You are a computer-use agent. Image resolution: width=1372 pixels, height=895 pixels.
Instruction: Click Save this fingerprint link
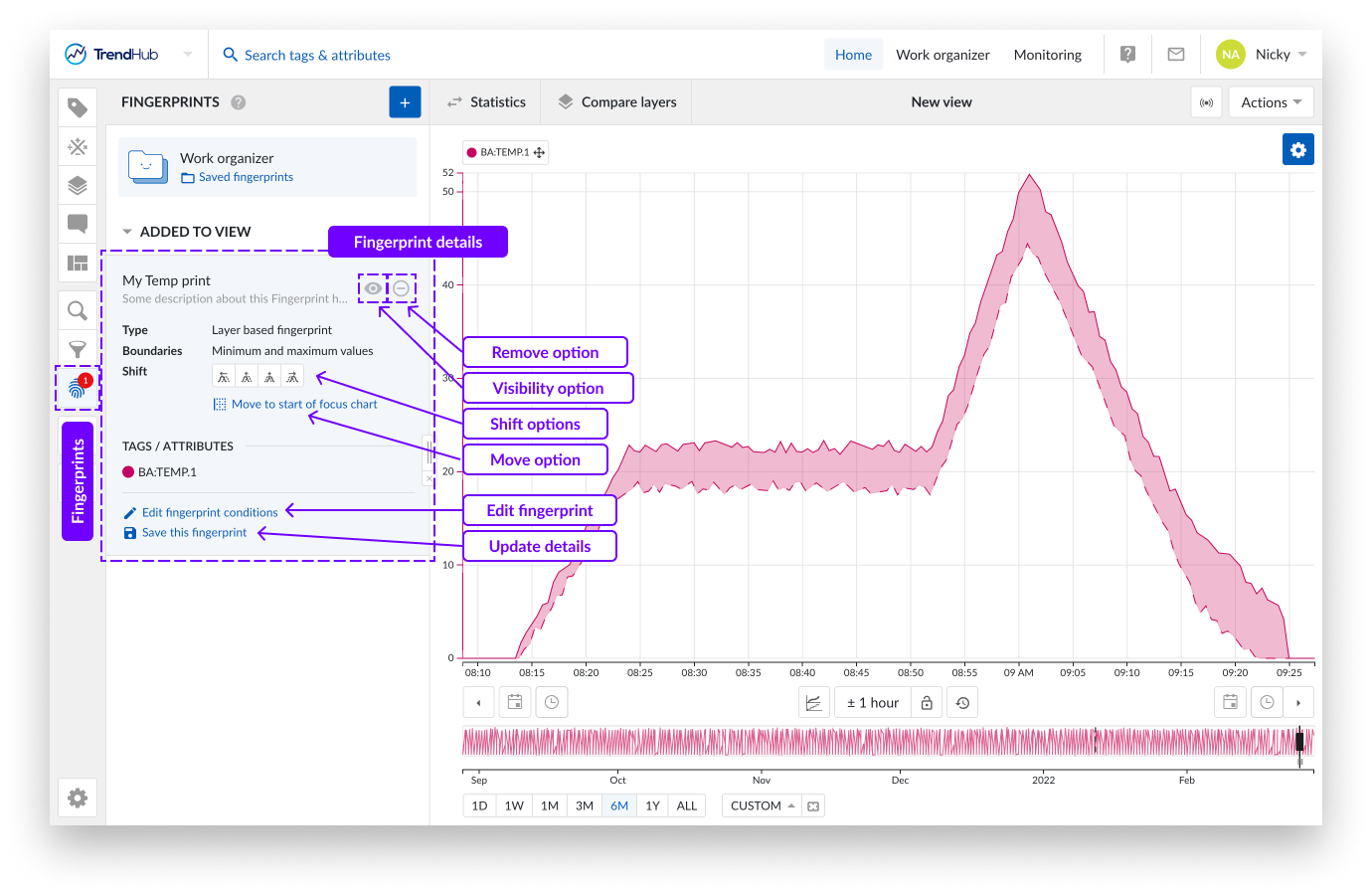click(x=194, y=533)
